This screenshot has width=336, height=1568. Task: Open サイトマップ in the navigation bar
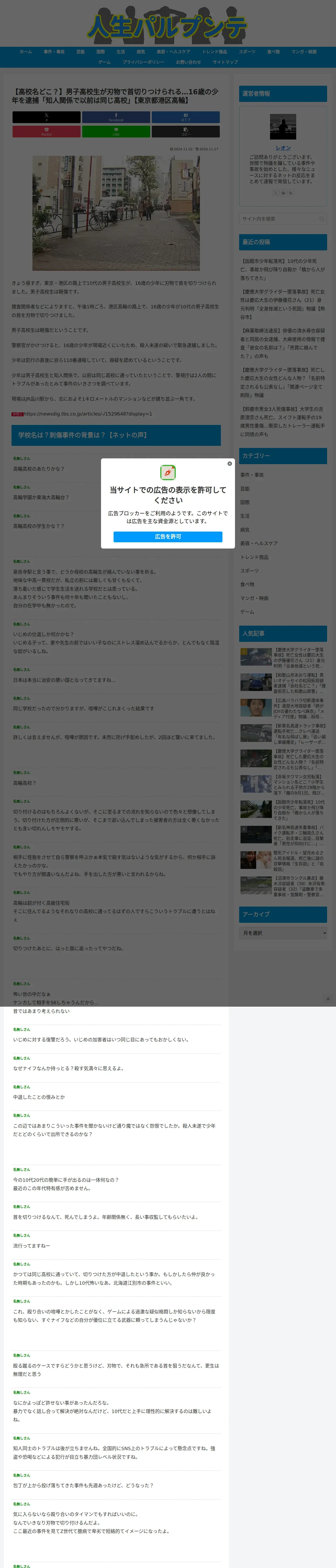click(x=225, y=62)
